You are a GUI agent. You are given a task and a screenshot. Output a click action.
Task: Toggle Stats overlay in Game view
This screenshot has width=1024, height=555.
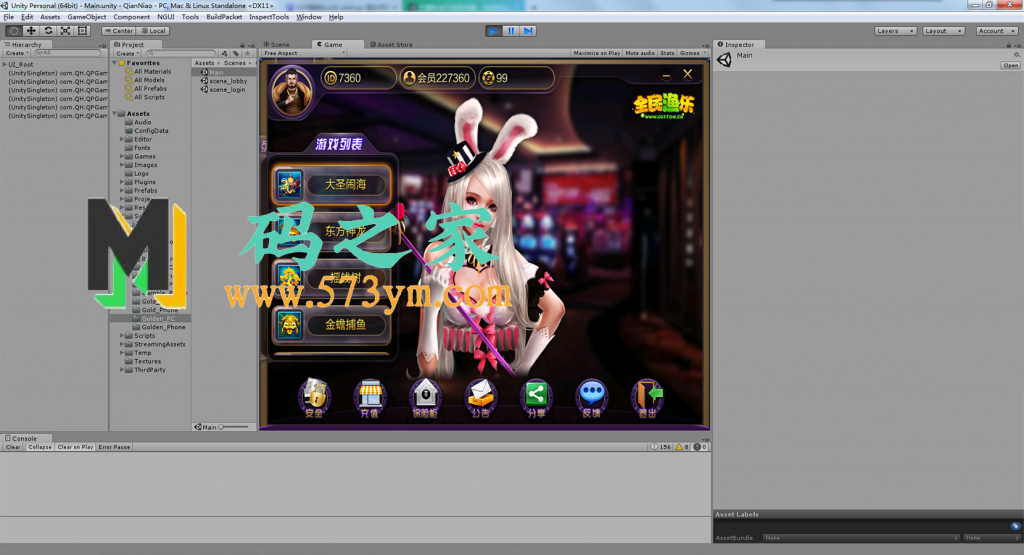click(x=667, y=54)
